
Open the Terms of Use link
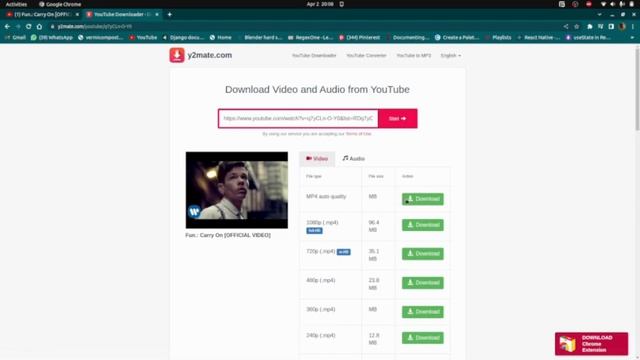coord(358,134)
